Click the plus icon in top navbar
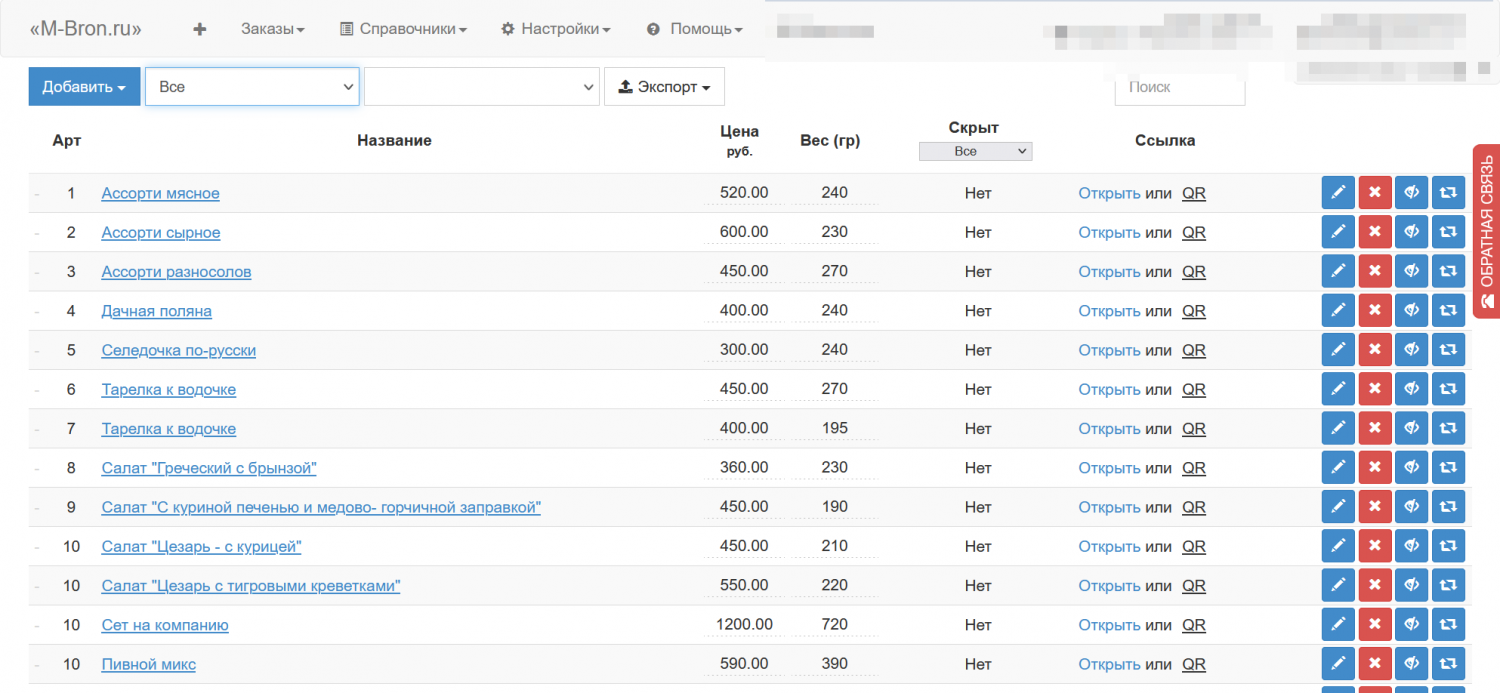The height and width of the screenshot is (693, 1500). 200,29
